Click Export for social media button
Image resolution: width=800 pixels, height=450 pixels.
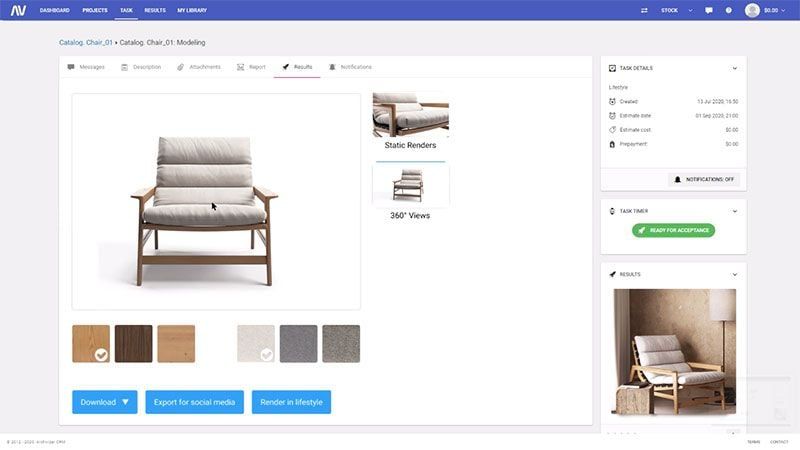(194, 402)
